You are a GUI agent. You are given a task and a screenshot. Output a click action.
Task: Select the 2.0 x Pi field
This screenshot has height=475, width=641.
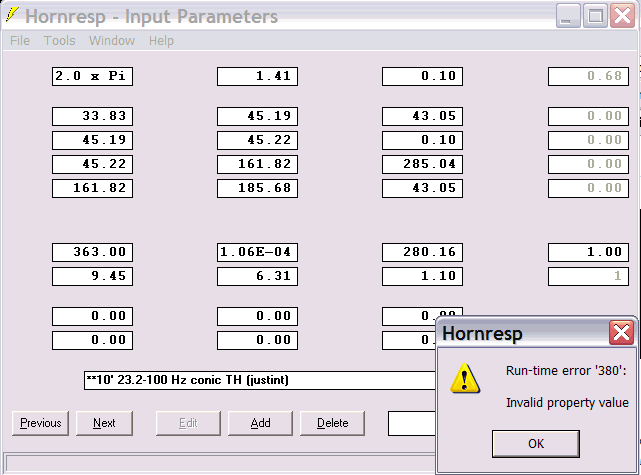pos(92,76)
